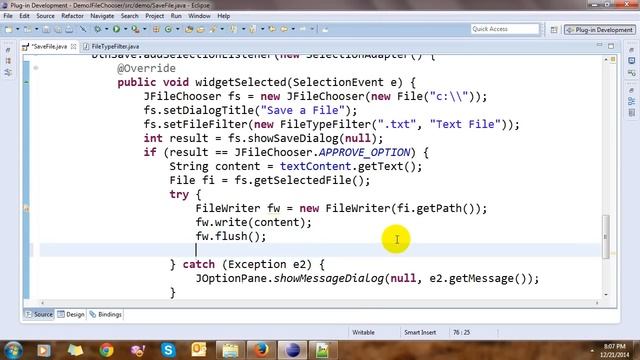Image resolution: width=640 pixels, height=360 pixels.
Task: Click the 76 : 25 cursor position entry
Action: [x=462, y=332]
